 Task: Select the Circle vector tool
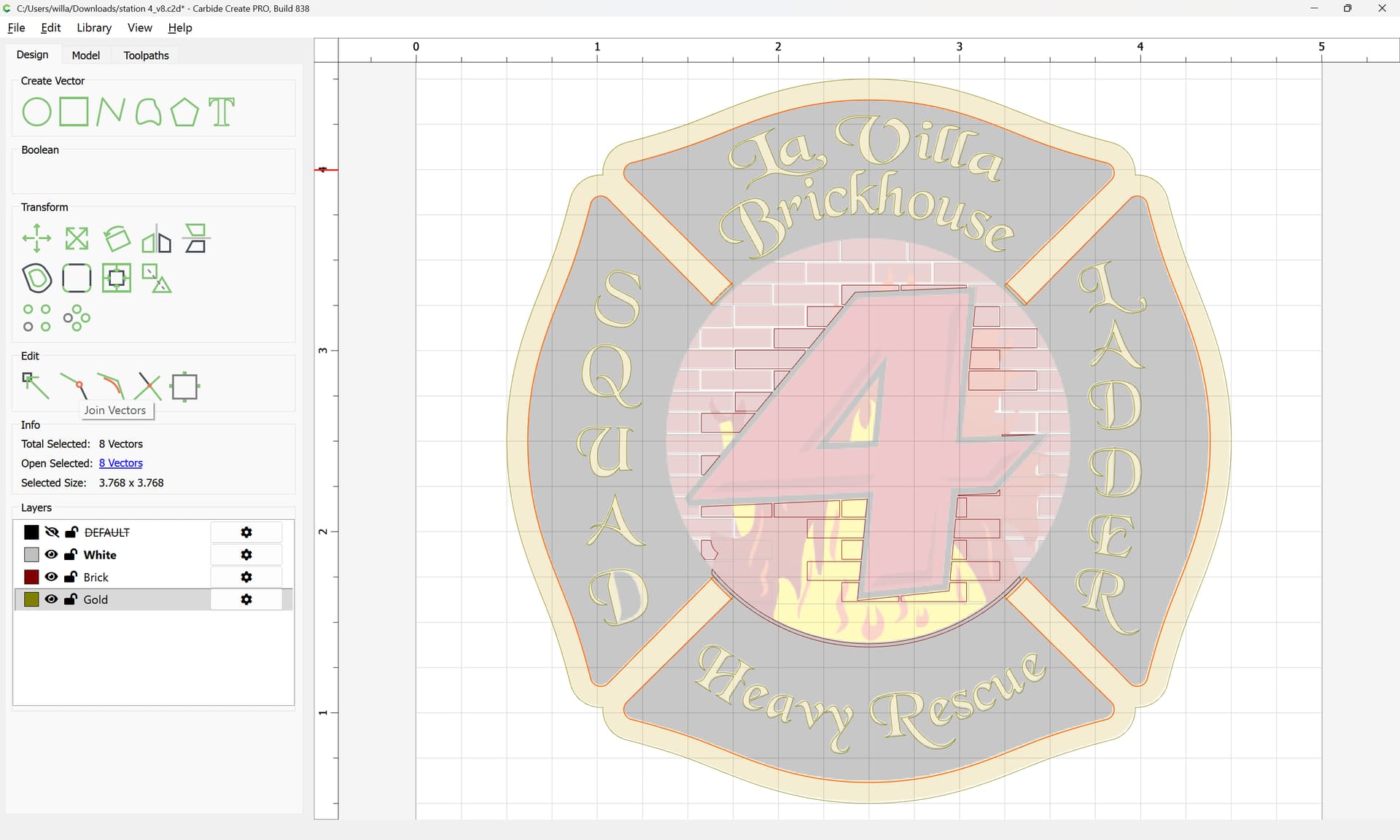coord(36,112)
